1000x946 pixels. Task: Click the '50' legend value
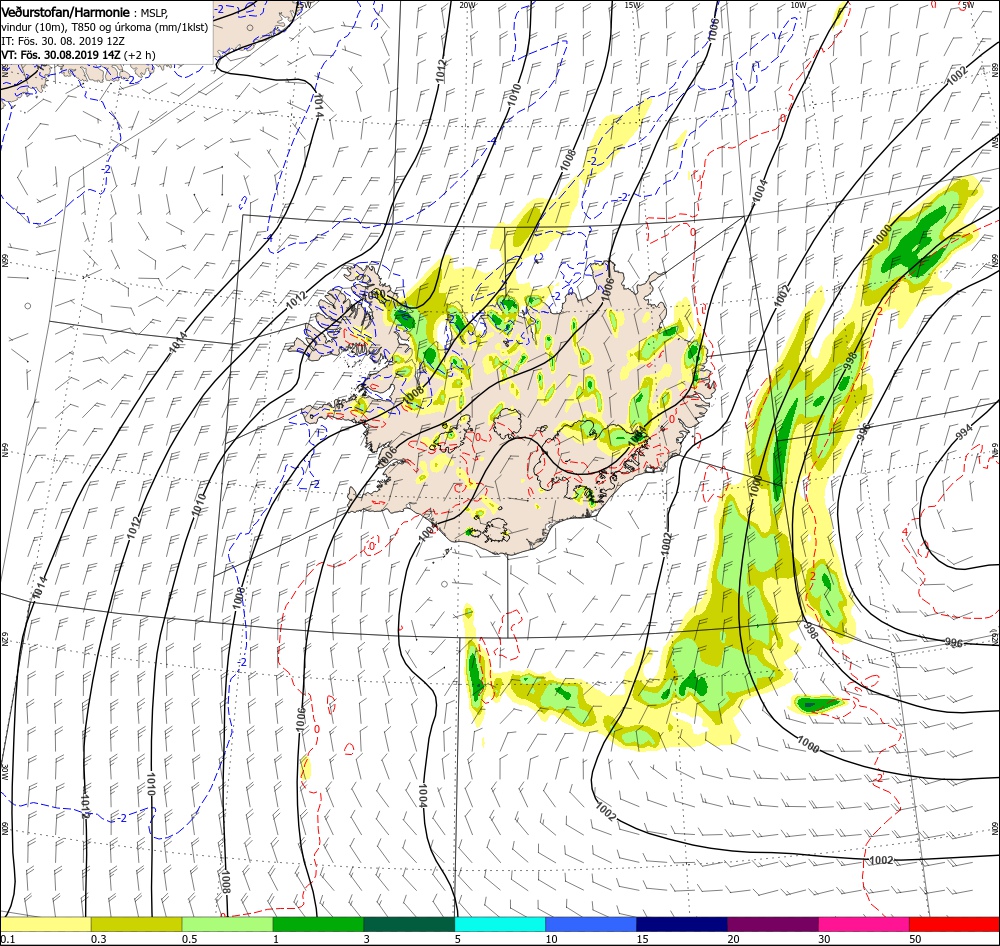(x=915, y=939)
